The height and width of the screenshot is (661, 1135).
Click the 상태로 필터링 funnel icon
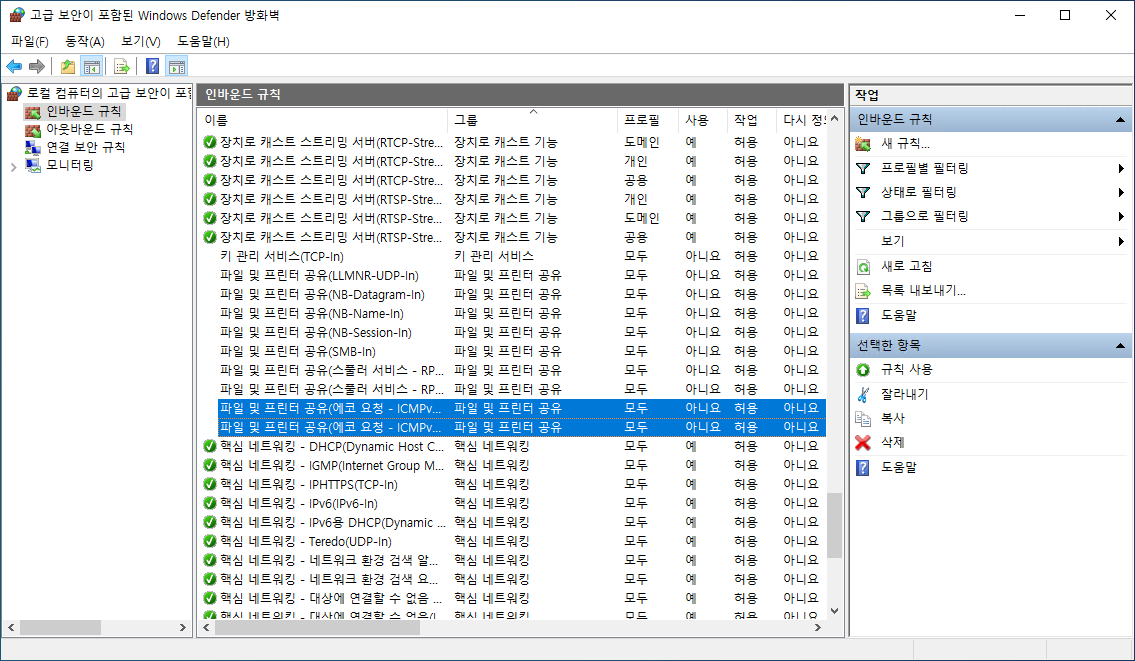point(863,192)
